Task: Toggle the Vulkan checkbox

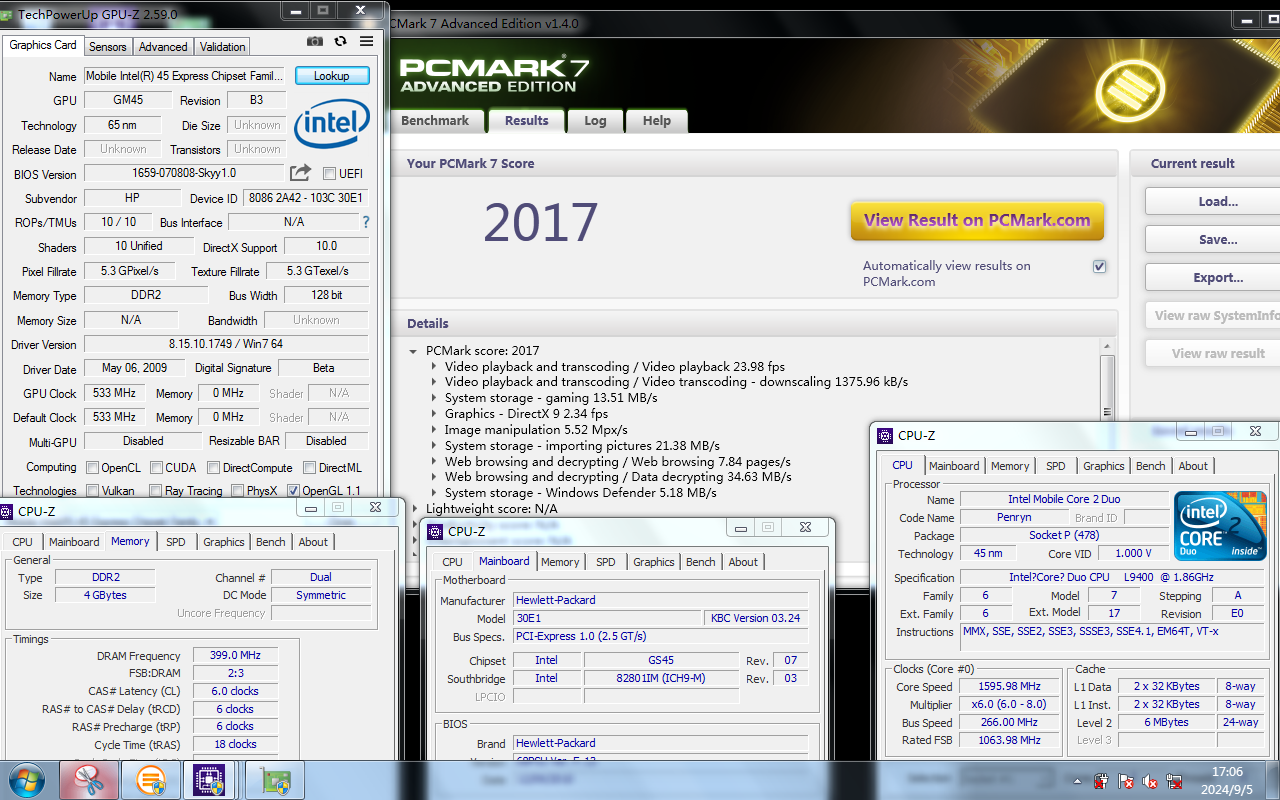Action: [x=92, y=491]
